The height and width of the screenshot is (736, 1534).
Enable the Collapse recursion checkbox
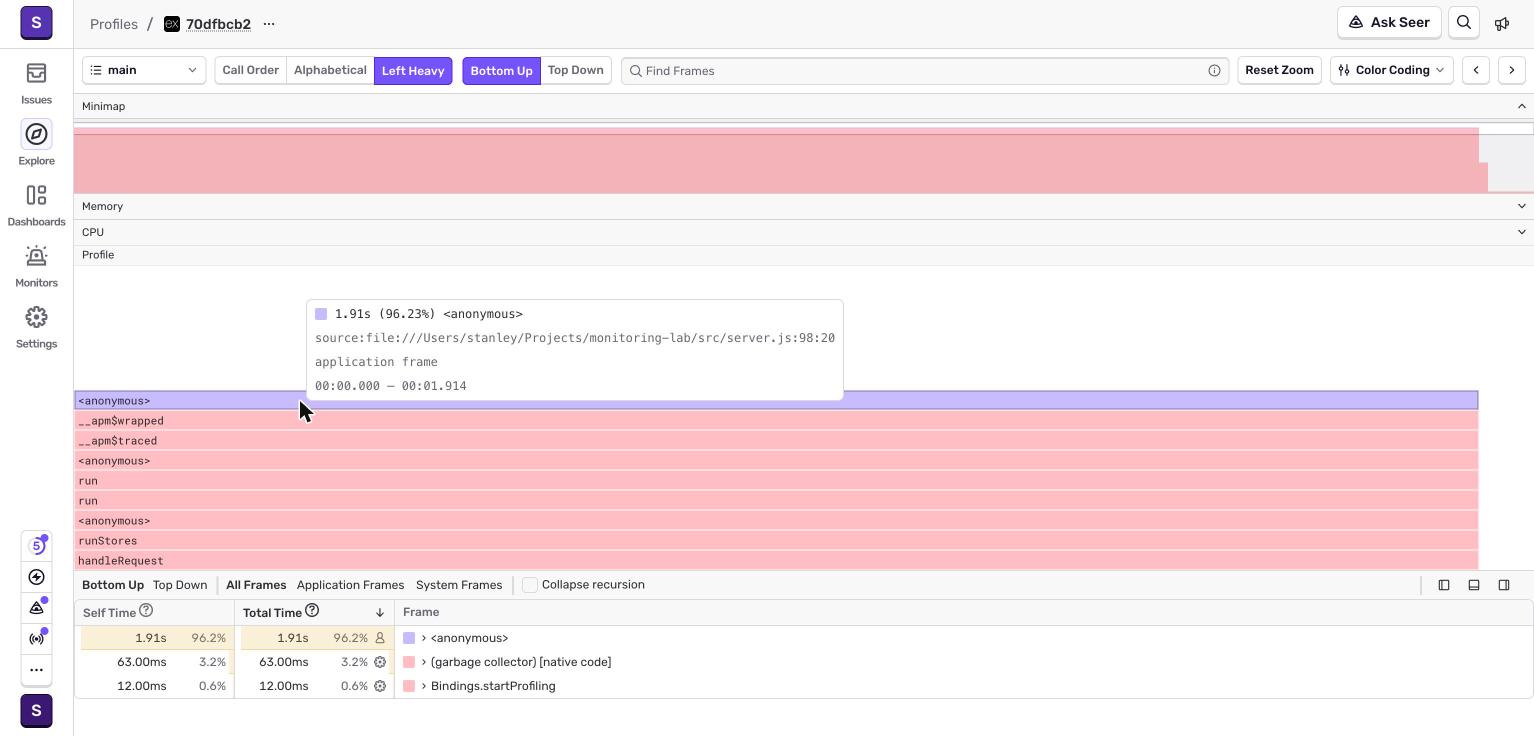pos(530,585)
